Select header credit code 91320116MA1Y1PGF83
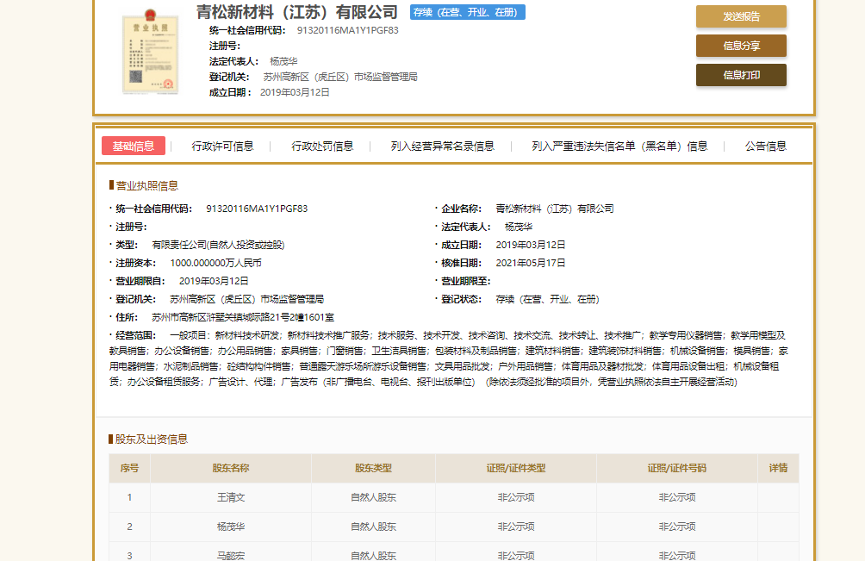 click(x=347, y=30)
